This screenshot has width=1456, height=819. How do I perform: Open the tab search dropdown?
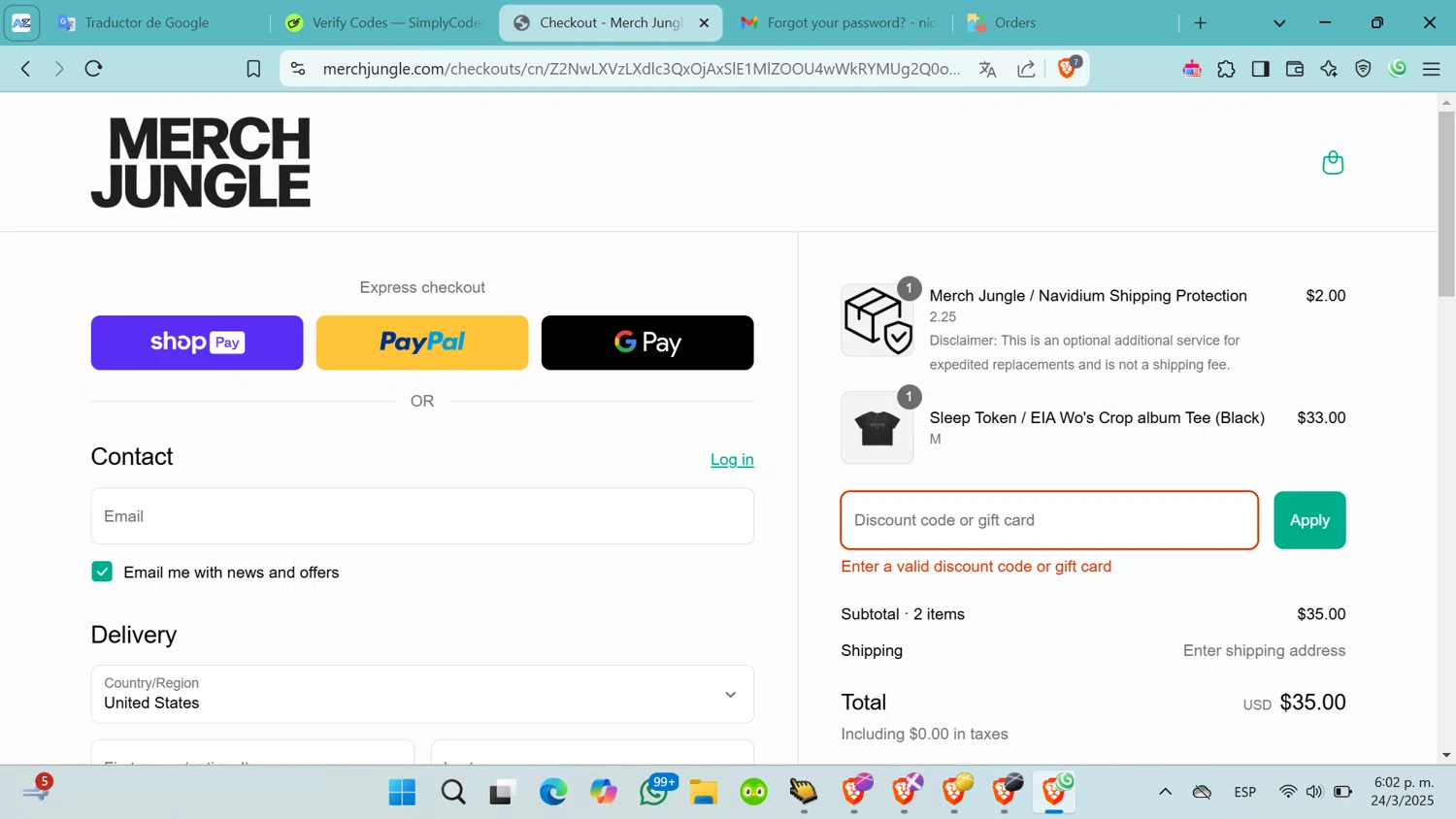click(1279, 22)
